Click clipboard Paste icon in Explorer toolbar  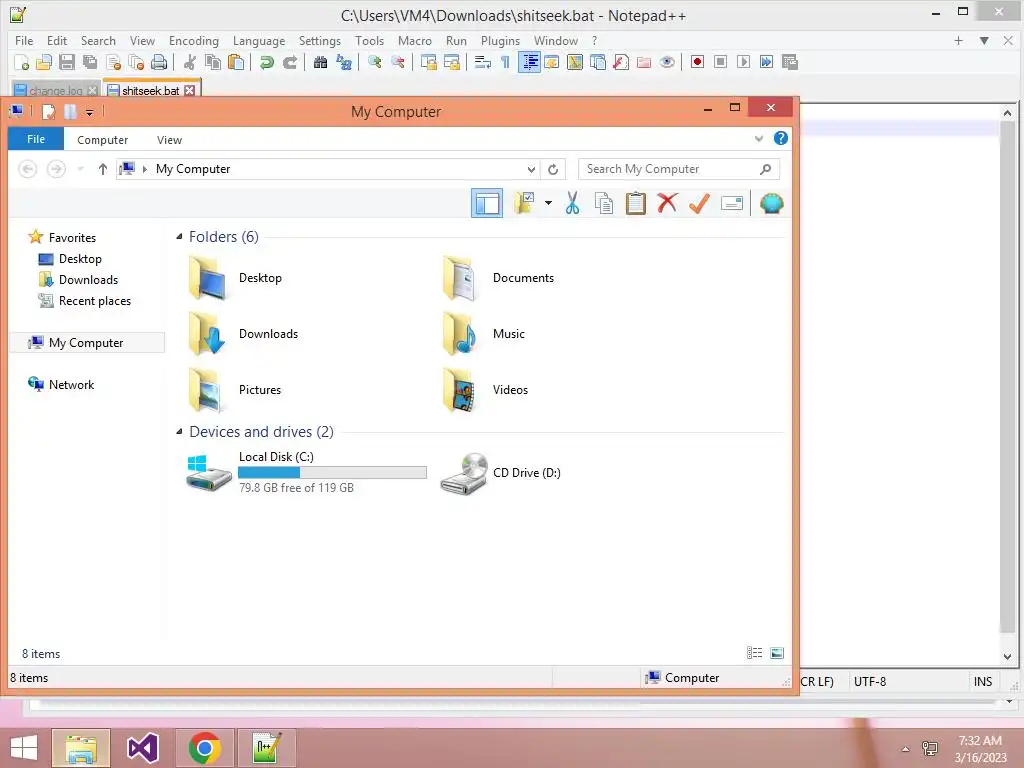click(x=635, y=204)
